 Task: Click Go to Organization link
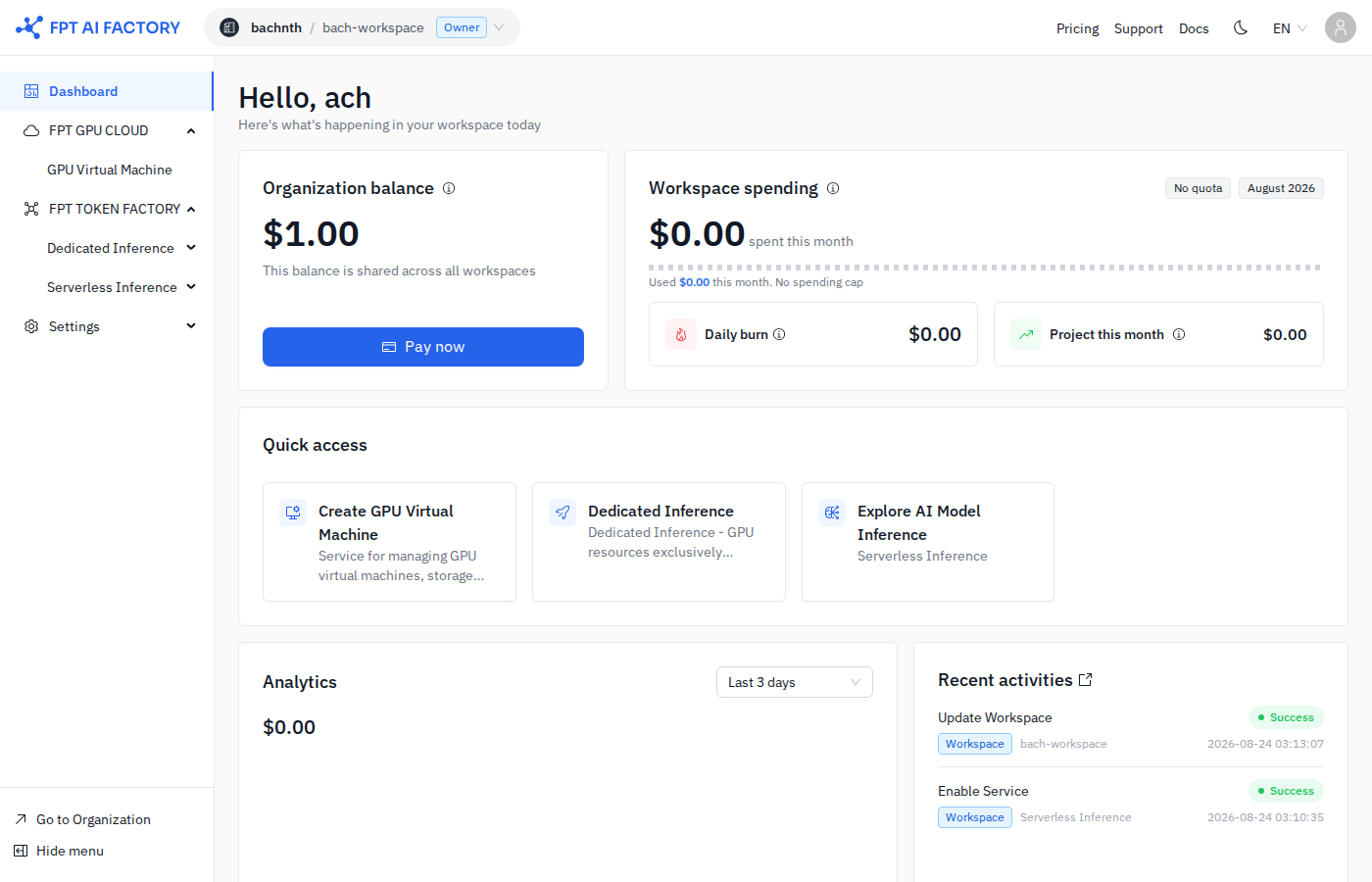click(93, 819)
